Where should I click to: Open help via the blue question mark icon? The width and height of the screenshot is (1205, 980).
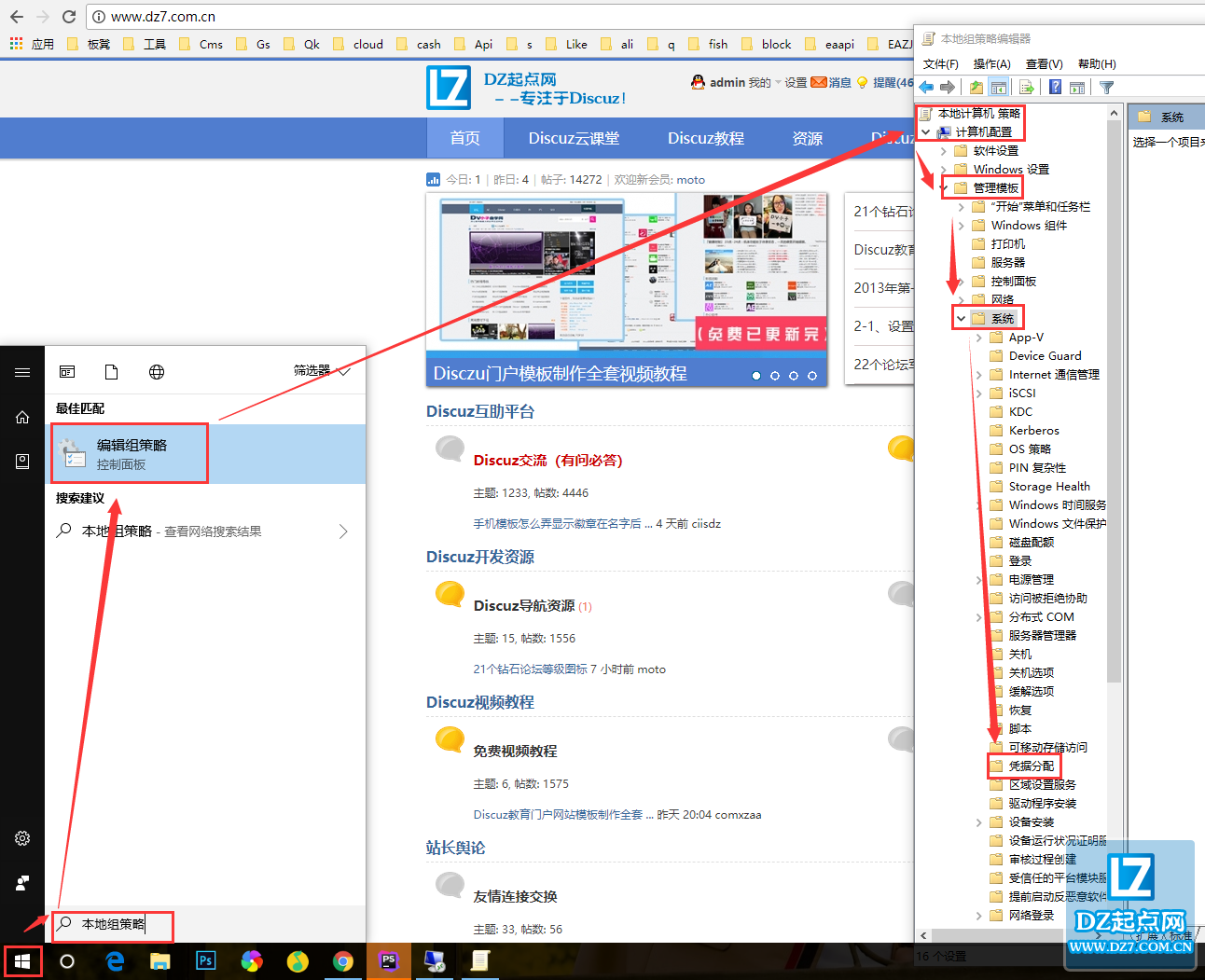pyautogui.click(x=1055, y=87)
